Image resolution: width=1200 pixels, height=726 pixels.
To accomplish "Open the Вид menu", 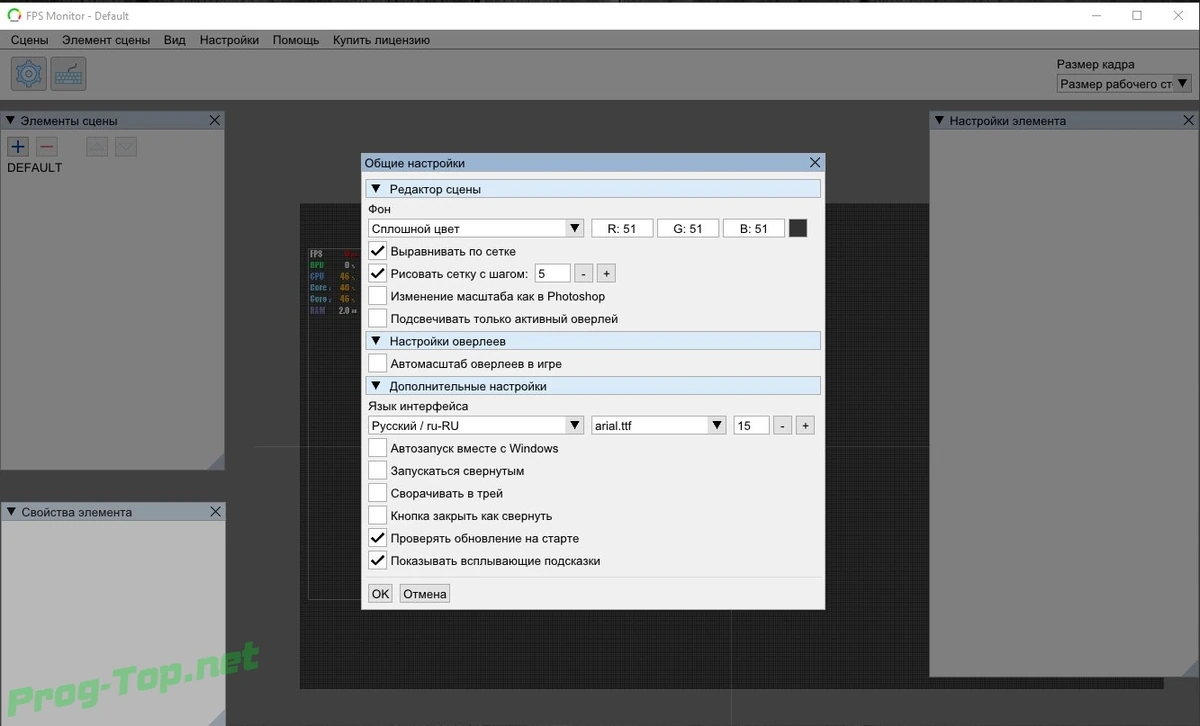I will pos(175,40).
